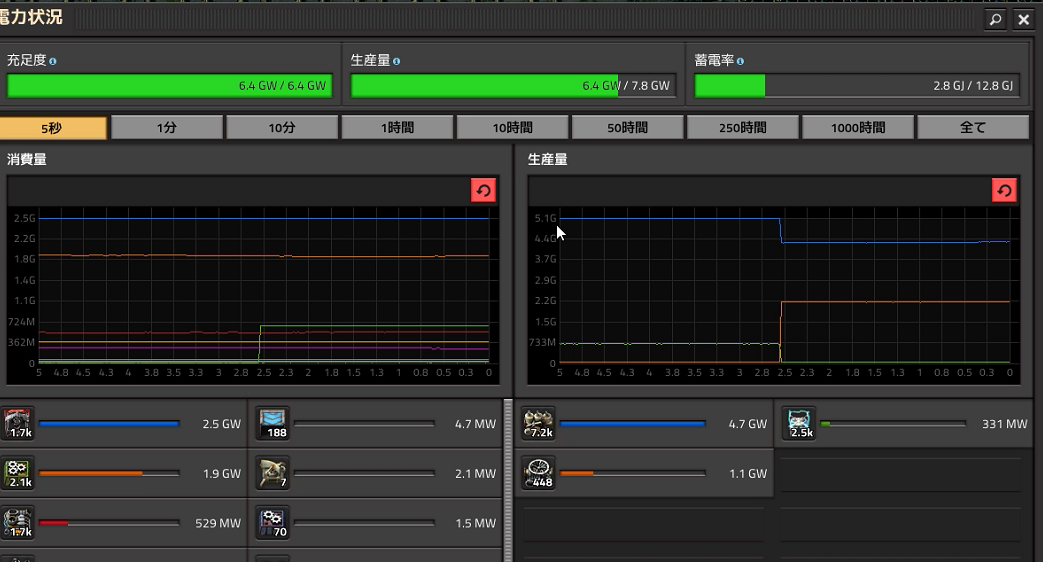Click the 4.7 GW value text
Screen dimensions: 1043x562
pyautogui.click(x=748, y=424)
